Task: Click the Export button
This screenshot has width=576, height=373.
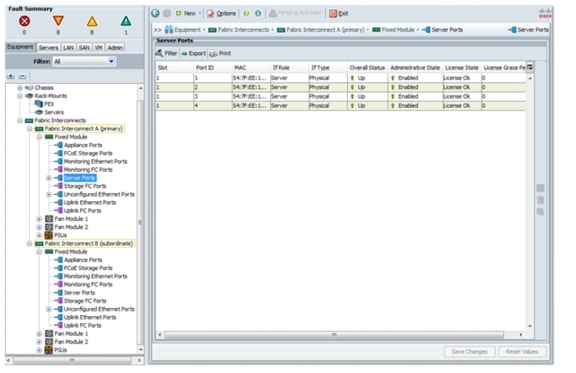Action: click(194, 53)
